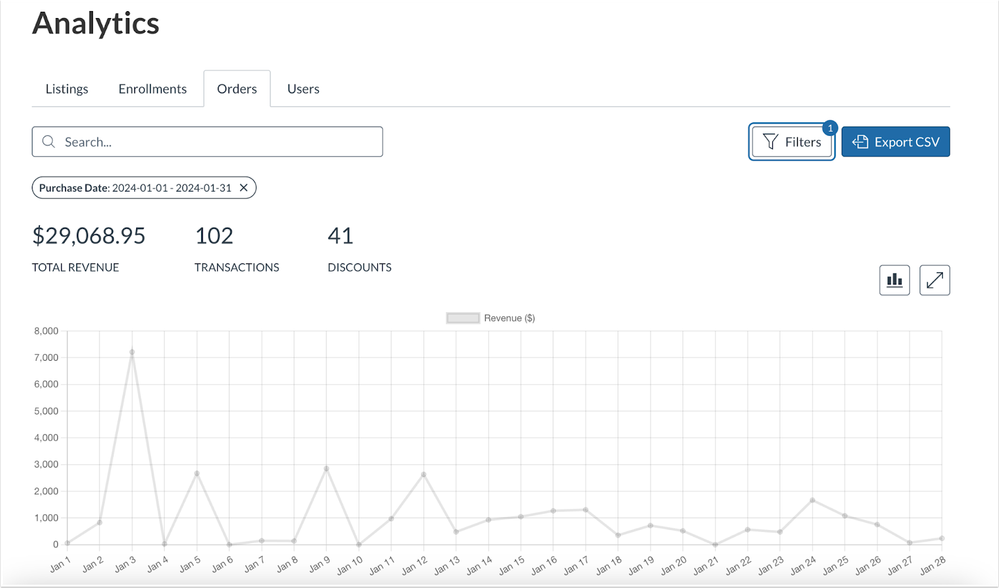The width and height of the screenshot is (999, 588).
Task: Click the filter count badge on Filters
Action: (829, 128)
